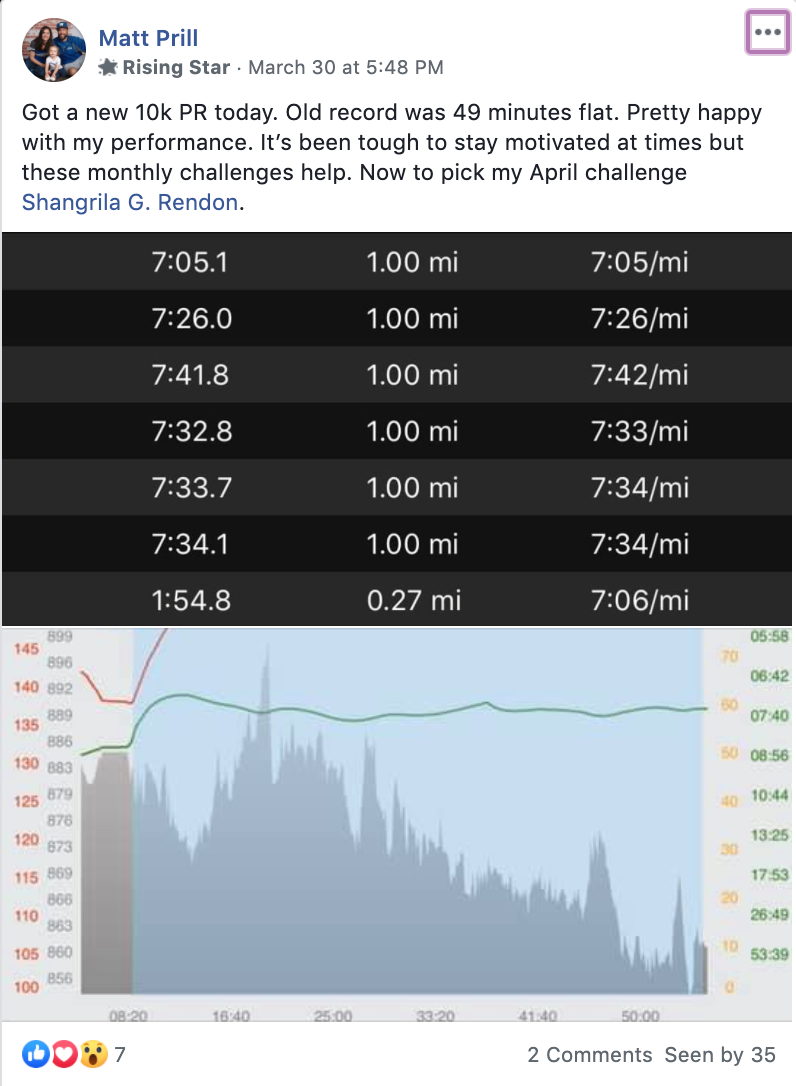Click the 0.27 mi final split row
796x1086 pixels.
point(397,600)
